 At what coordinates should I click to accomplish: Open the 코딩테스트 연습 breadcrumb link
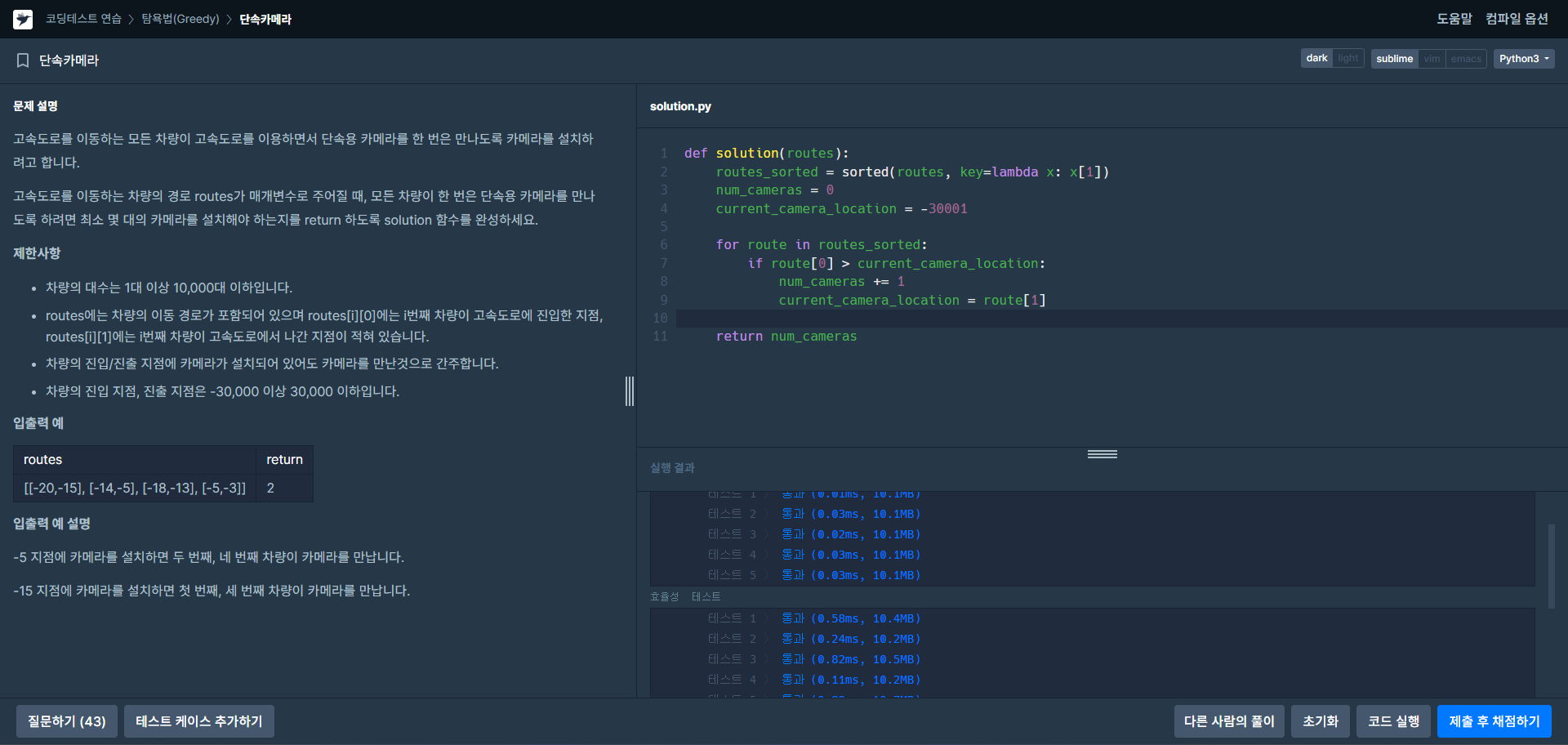click(83, 19)
